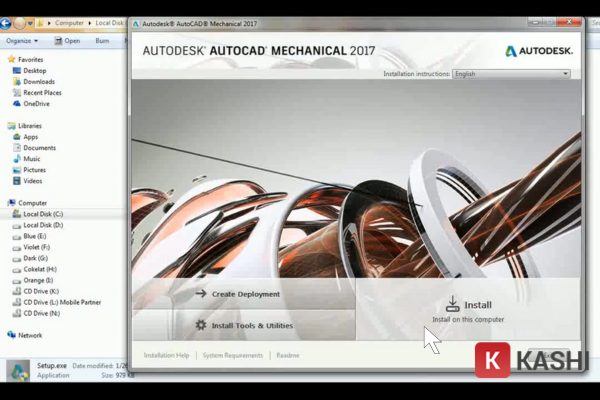Open the Installation instructions language dropdown
600x400 pixels.
tap(565, 74)
